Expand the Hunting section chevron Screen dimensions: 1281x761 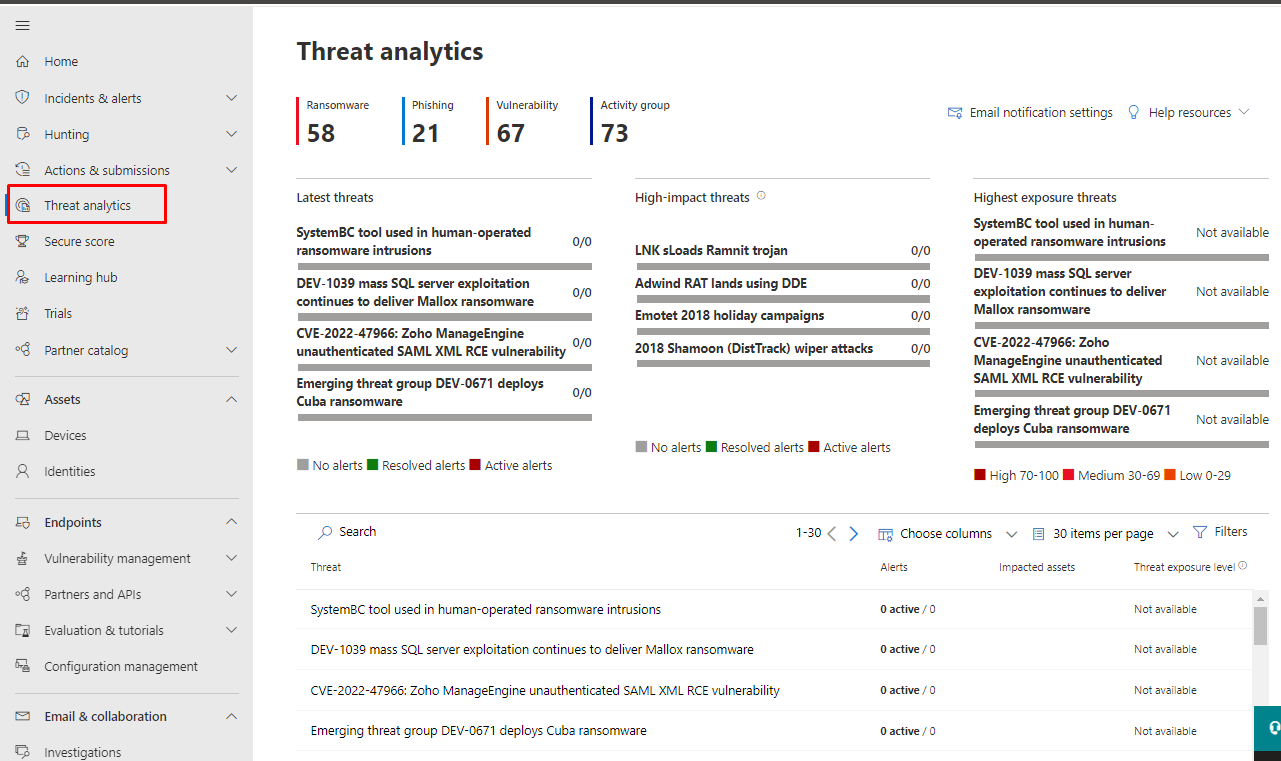pyautogui.click(x=231, y=134)
